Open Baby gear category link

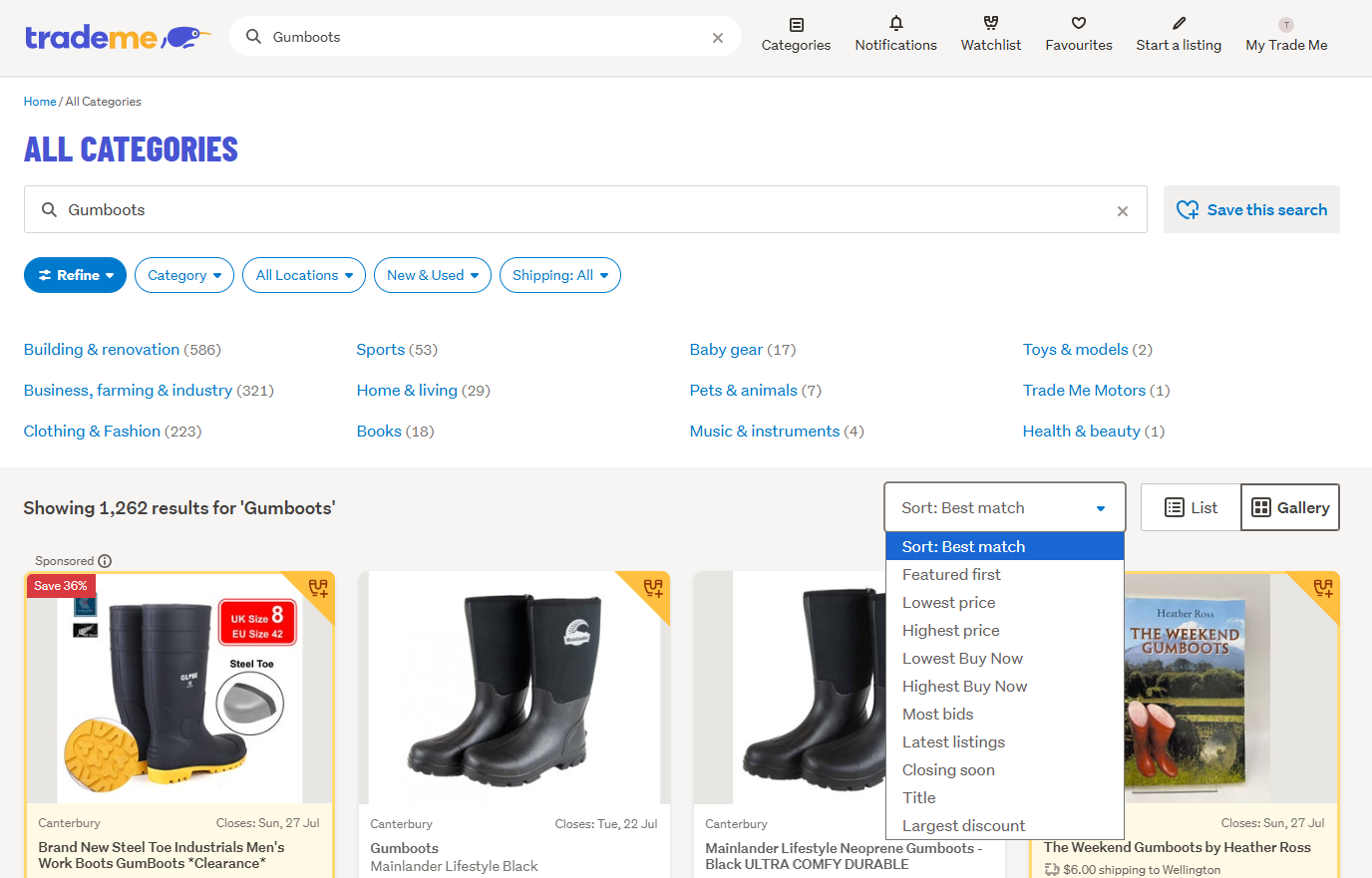726,349
